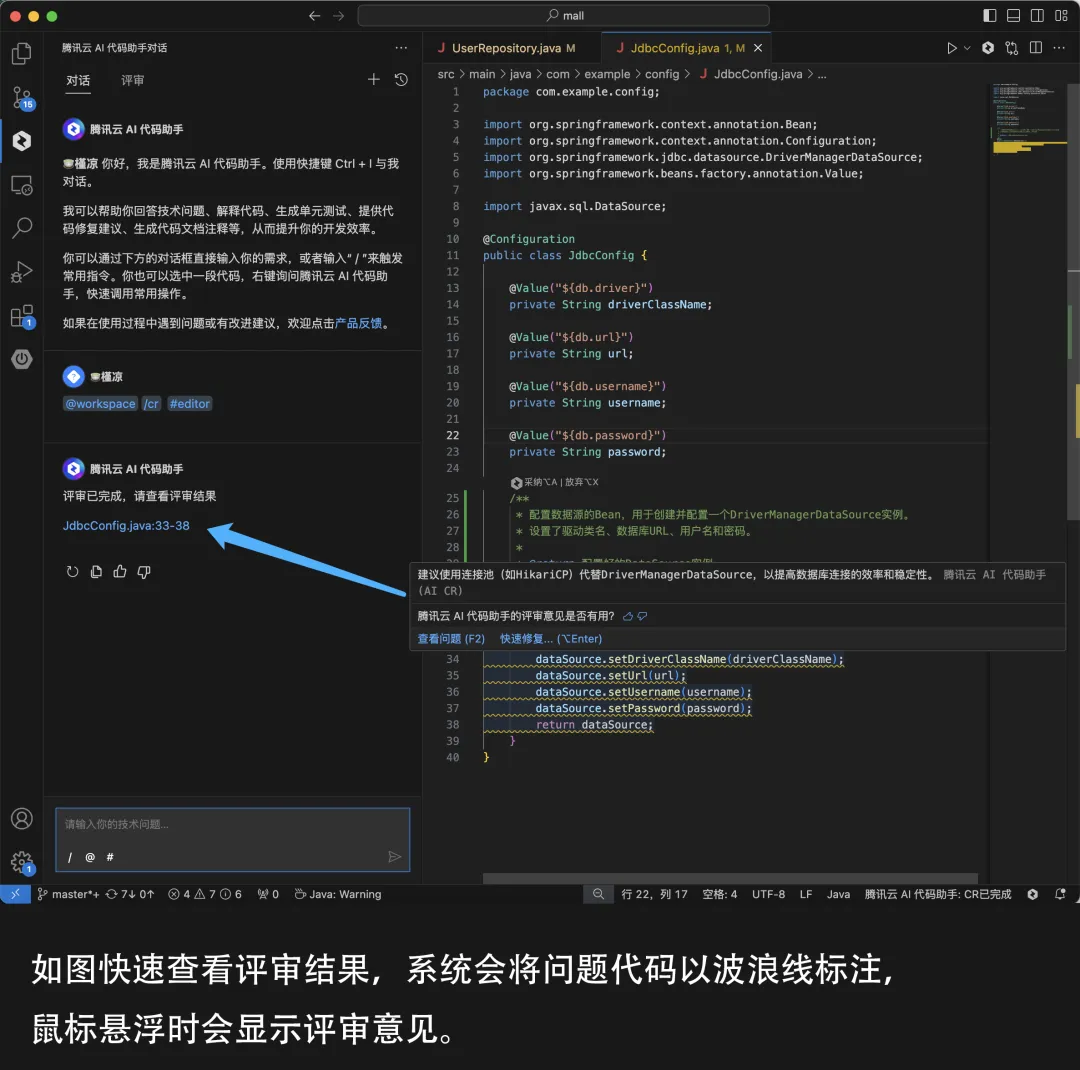This screenshot has width=1080, height=1070.
Task: Insert # reference in chat input
Action: click(110, 857)
